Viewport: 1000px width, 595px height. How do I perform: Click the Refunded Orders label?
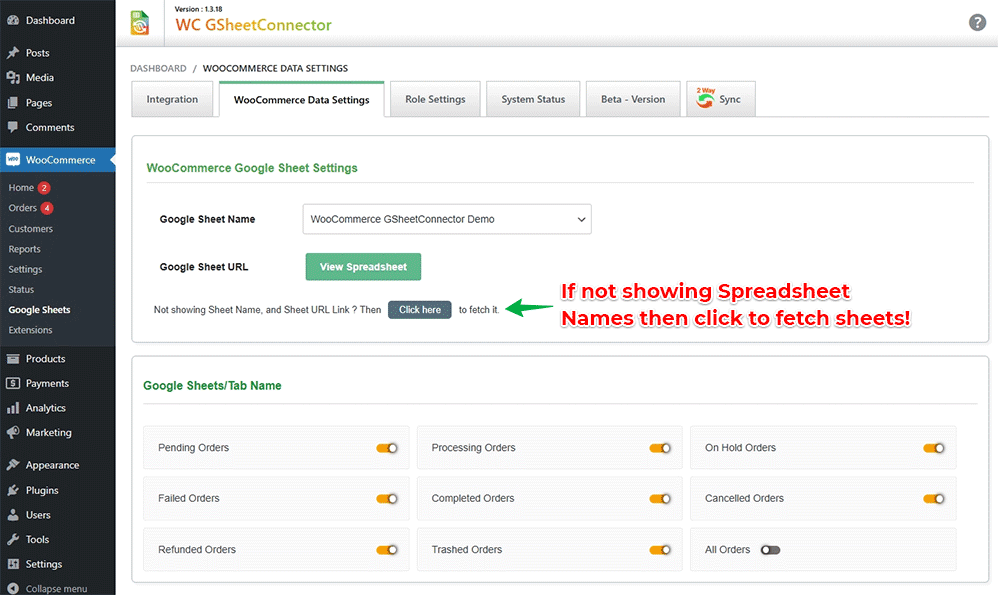[x=197, y=549]
